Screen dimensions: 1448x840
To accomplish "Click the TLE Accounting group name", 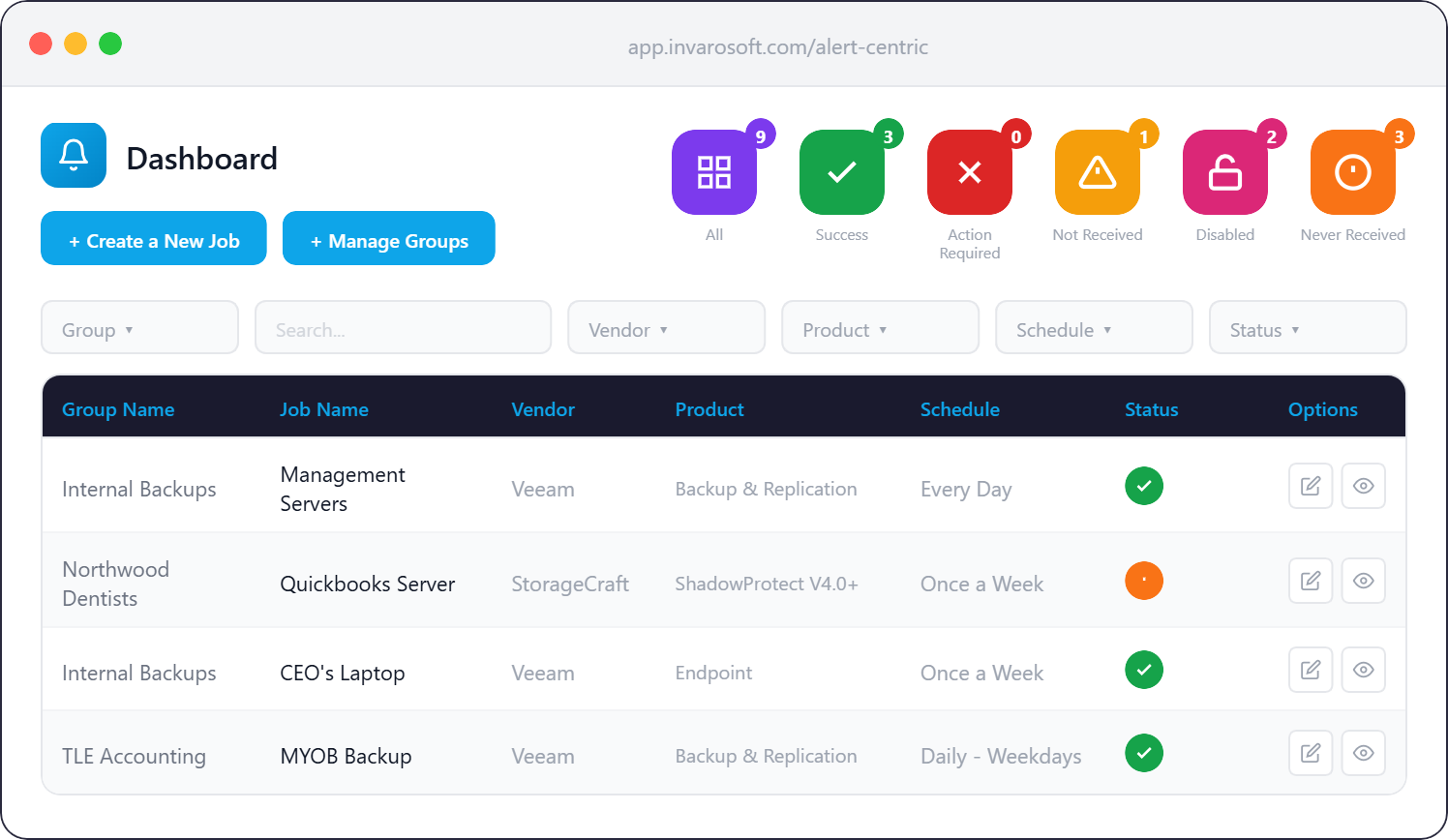I will tap(135, 756).
